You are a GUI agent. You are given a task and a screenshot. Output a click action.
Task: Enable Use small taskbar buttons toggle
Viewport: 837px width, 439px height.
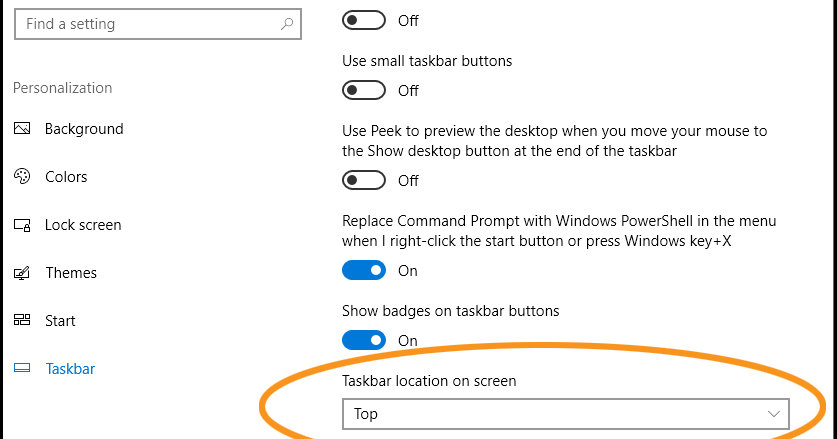(363, 90)
